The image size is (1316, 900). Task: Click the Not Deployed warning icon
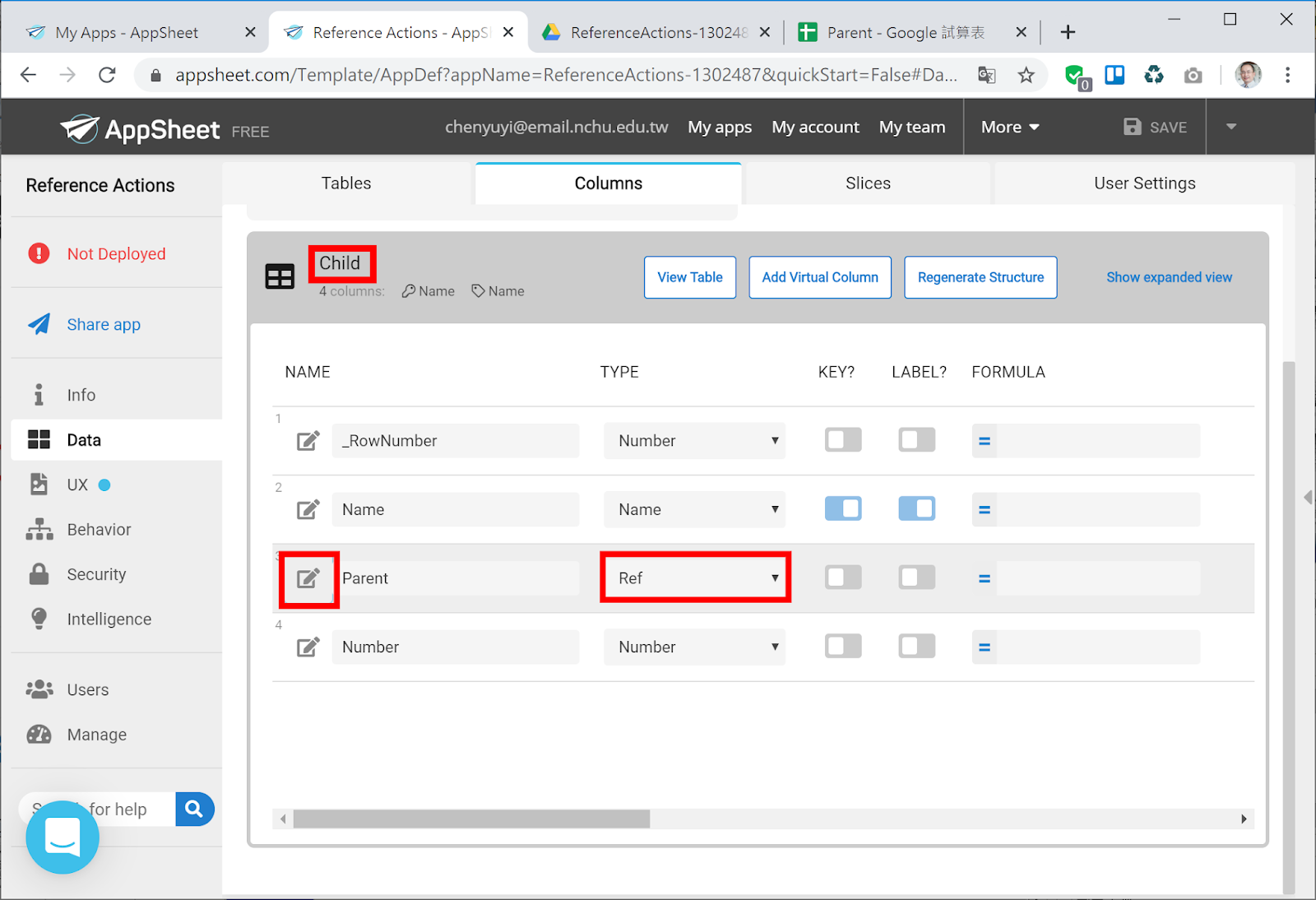(39, 253)
